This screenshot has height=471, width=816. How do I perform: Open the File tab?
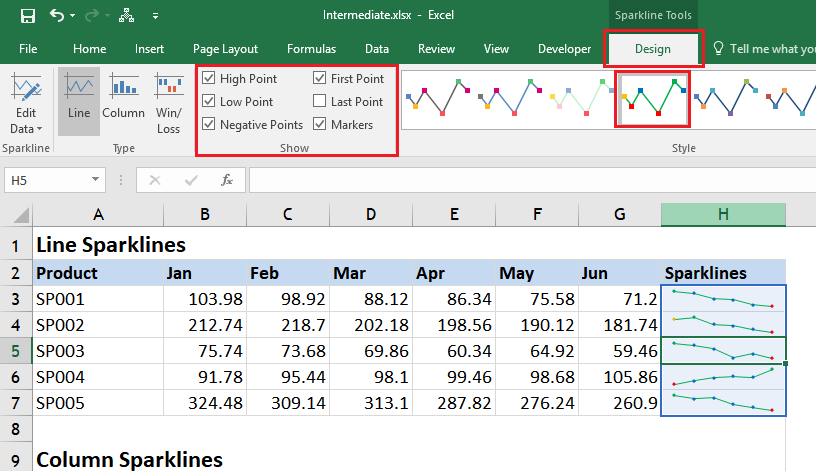[x=28, y=49]
